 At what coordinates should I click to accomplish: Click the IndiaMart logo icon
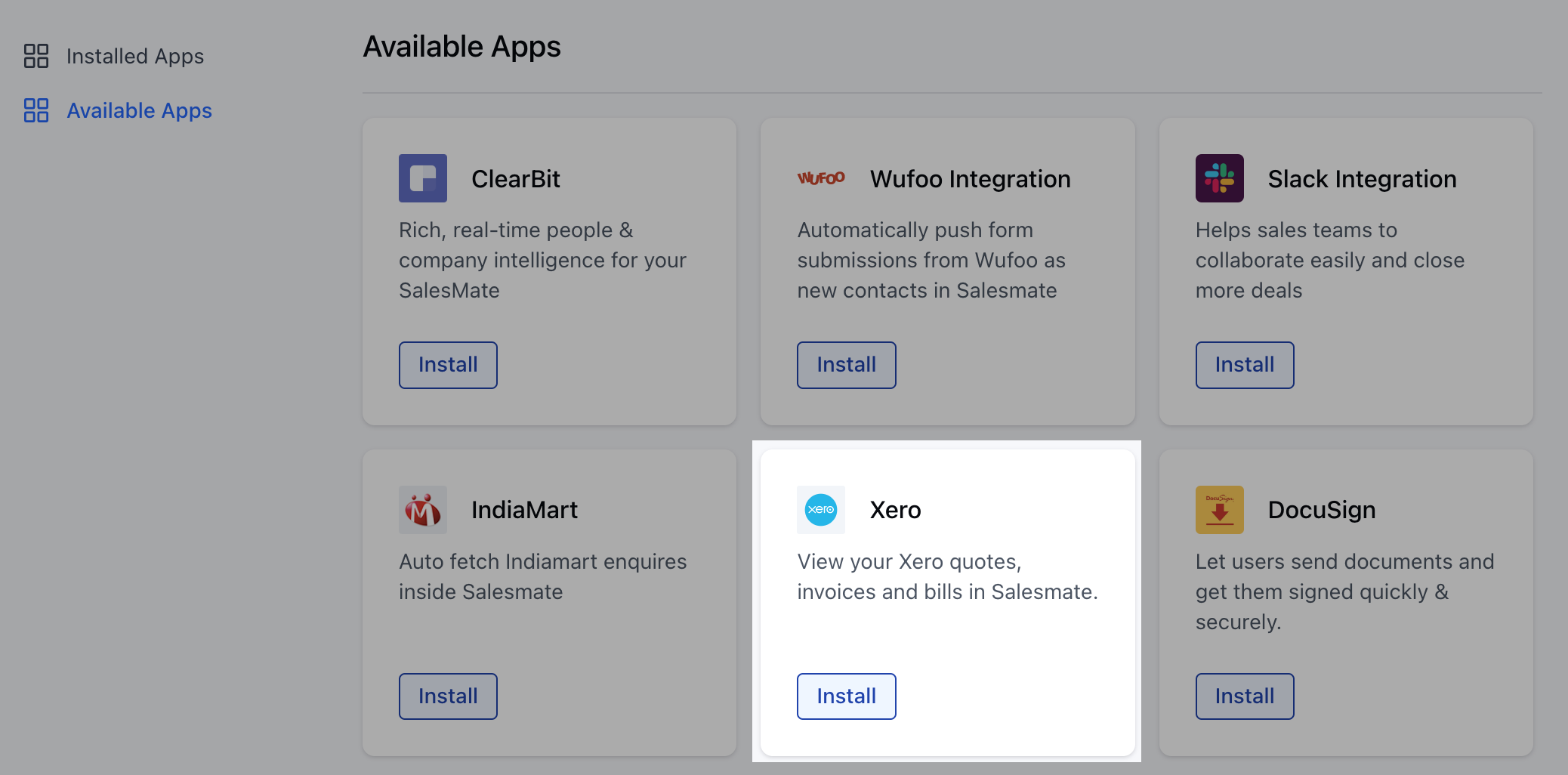tap(423, 510)
